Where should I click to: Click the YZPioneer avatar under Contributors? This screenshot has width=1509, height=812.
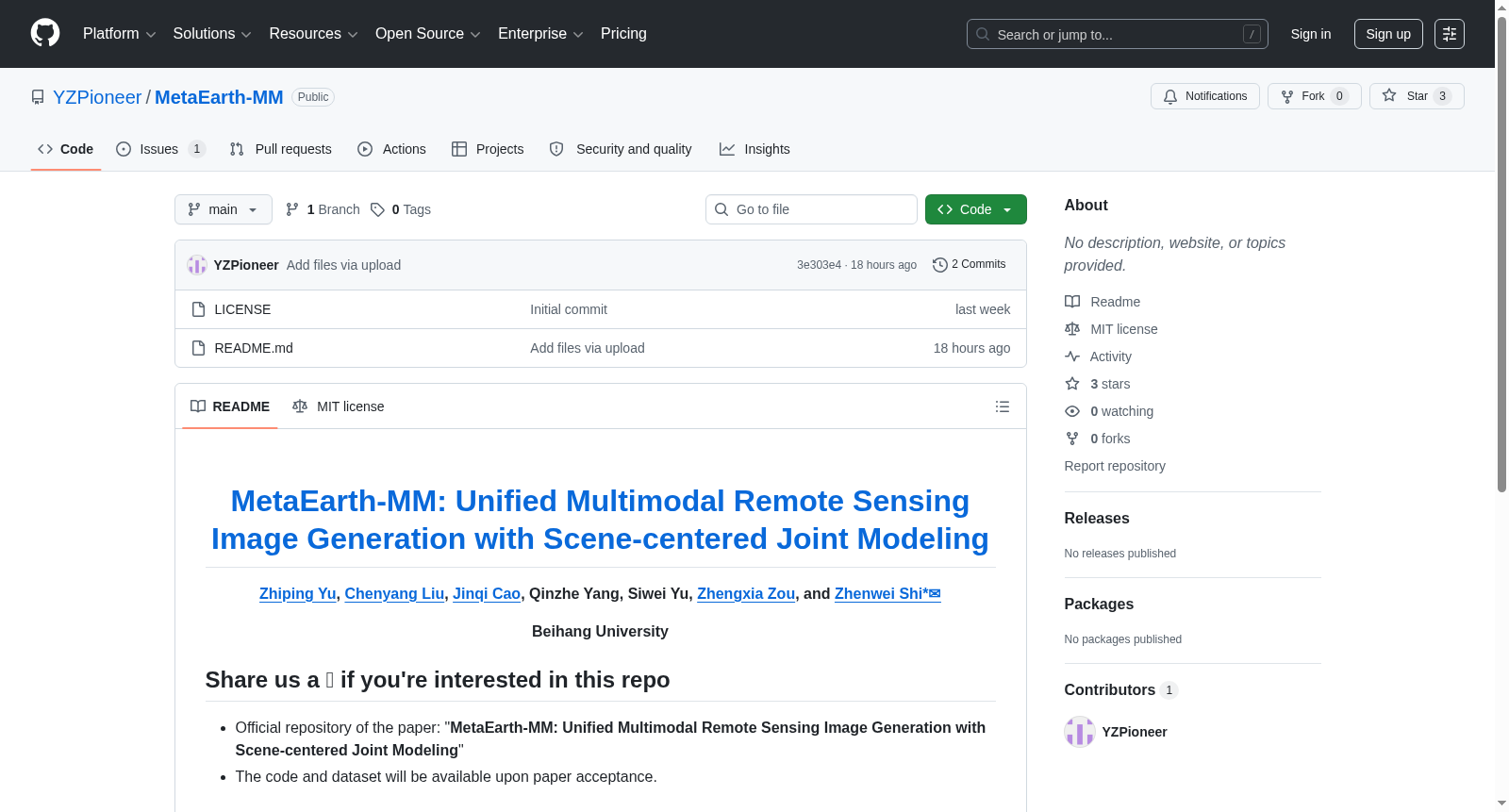pos(1080,732)
